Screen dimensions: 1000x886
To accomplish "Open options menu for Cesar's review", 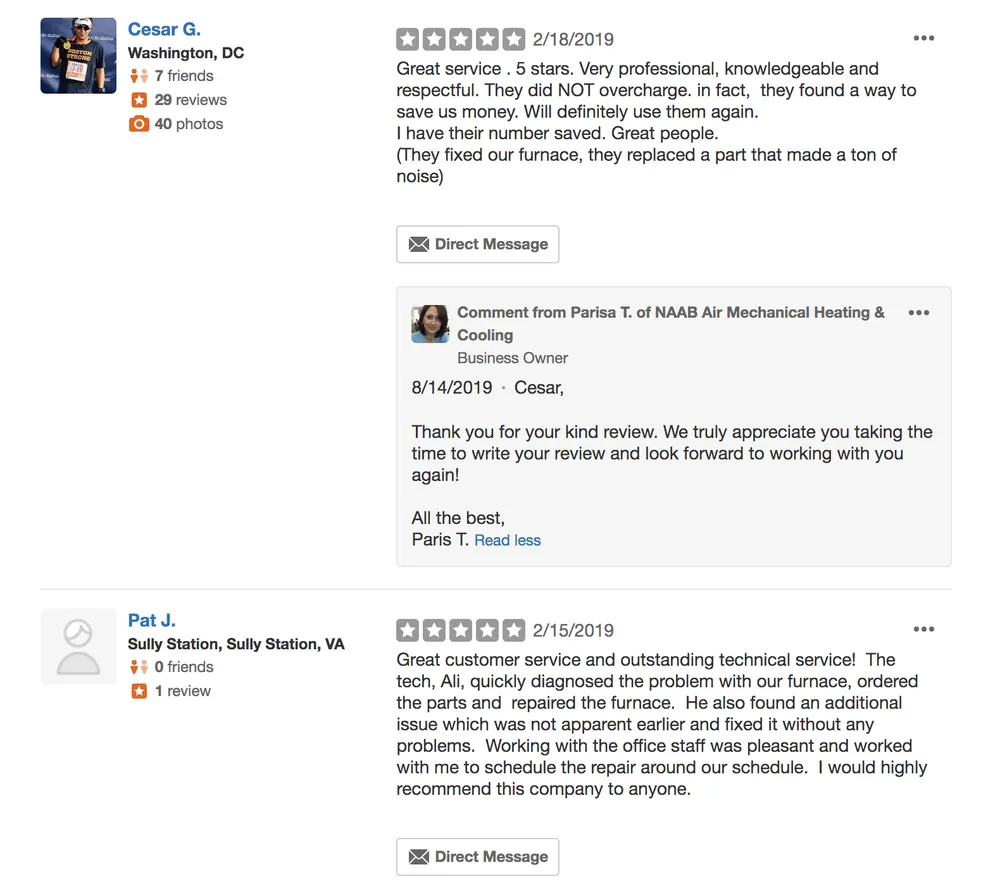I will click(923, 39).
